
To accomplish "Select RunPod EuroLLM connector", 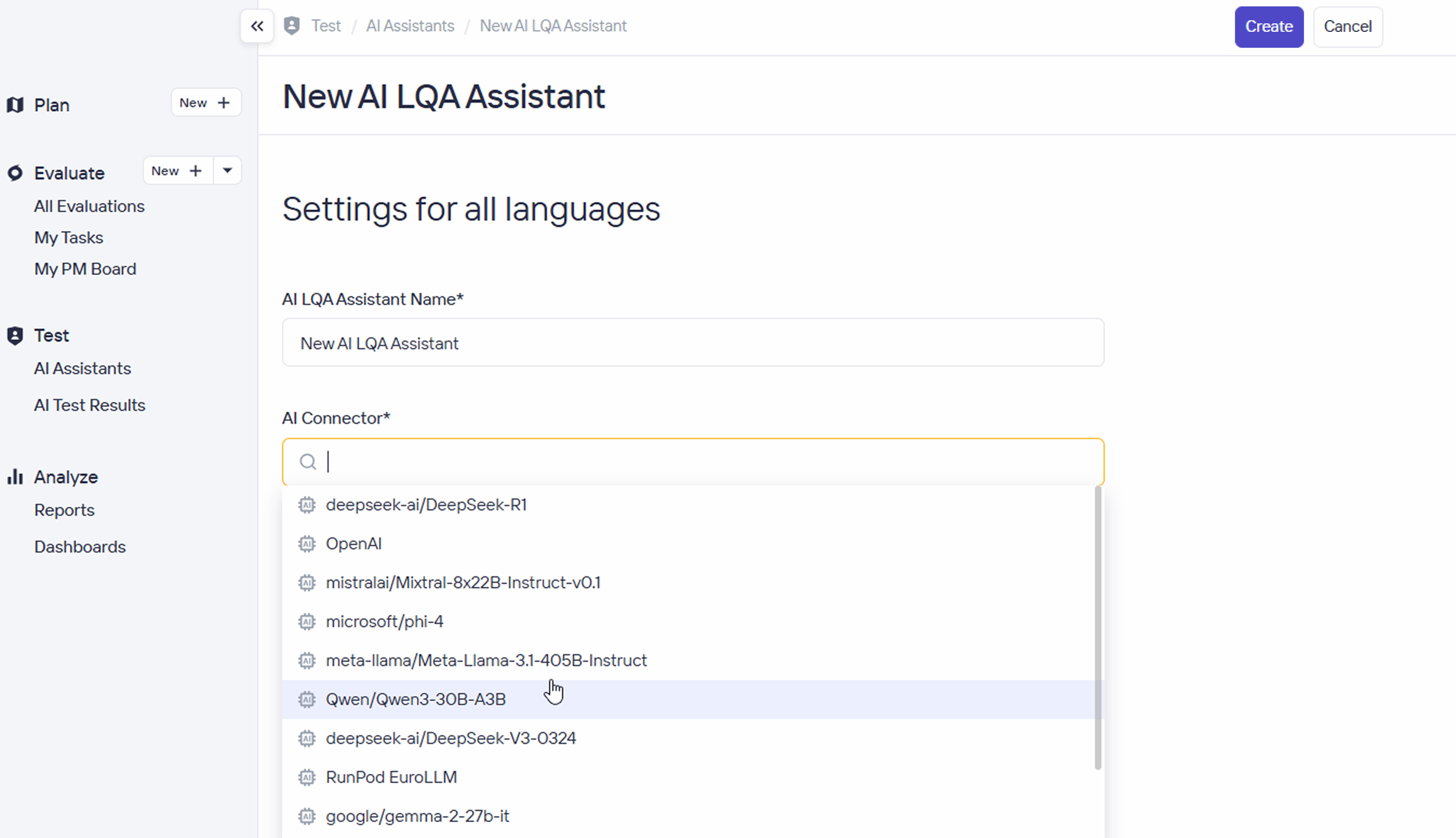I will [x=391, y=777].
